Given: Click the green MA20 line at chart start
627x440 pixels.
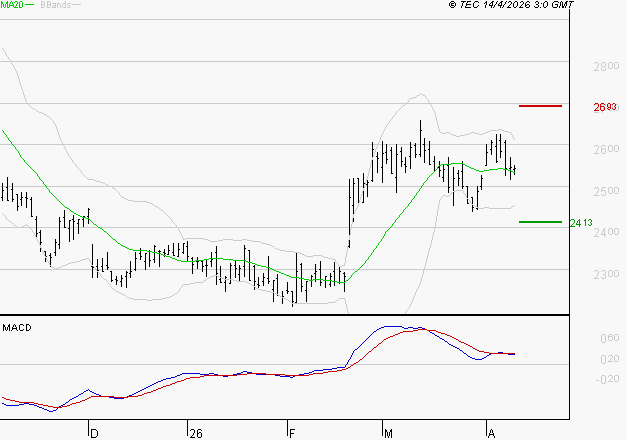Looking at the screenshot, I should (3, 133).
